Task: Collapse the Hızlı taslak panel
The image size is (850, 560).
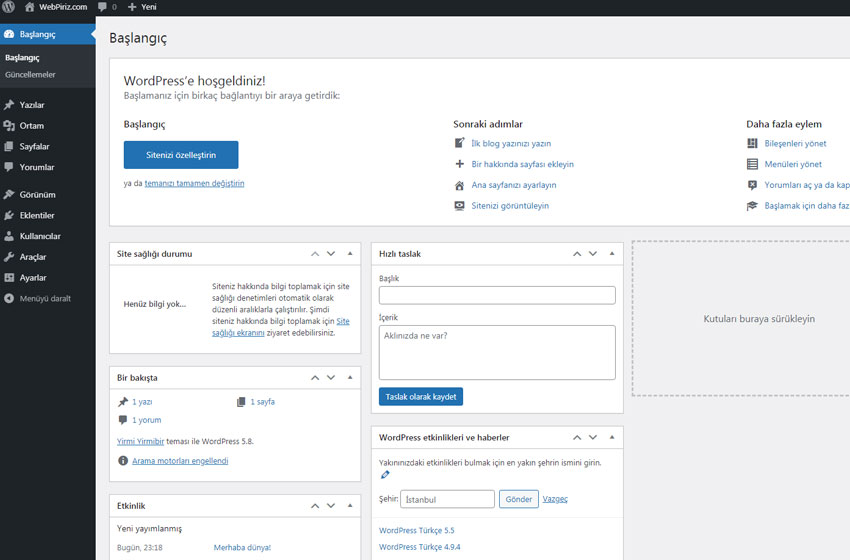Action: pos(612,254)
